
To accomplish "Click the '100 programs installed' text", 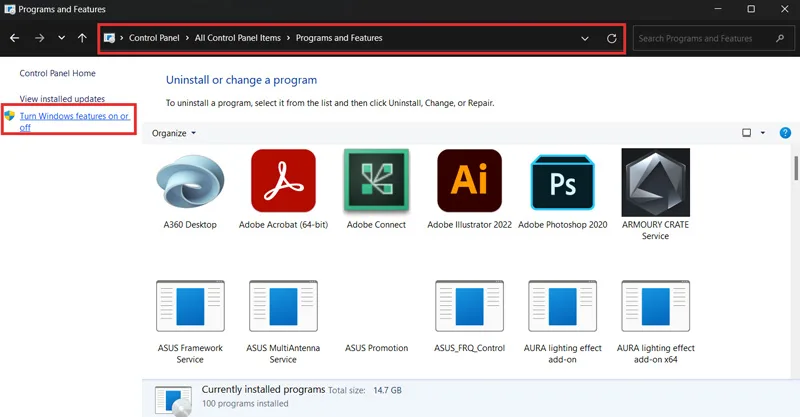I will click(245, 404).
